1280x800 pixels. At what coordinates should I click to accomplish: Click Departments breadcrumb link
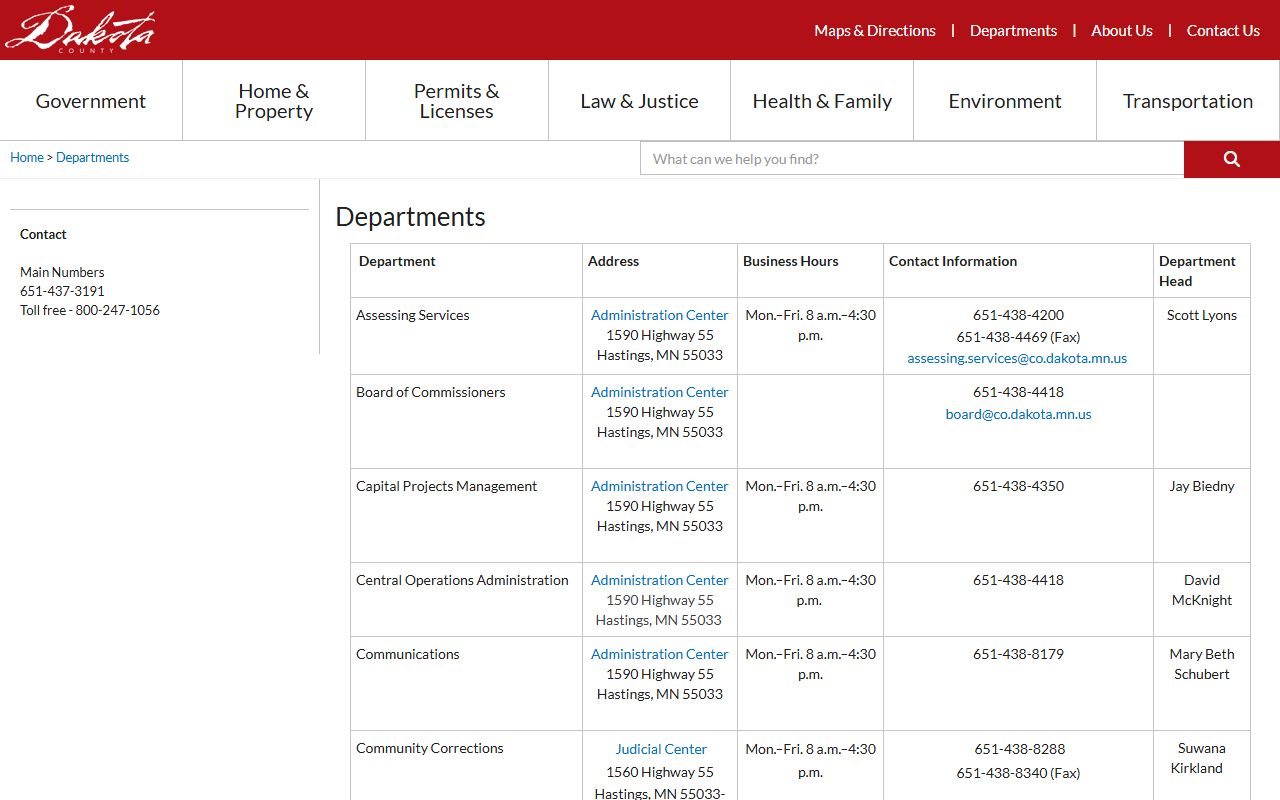92,158
